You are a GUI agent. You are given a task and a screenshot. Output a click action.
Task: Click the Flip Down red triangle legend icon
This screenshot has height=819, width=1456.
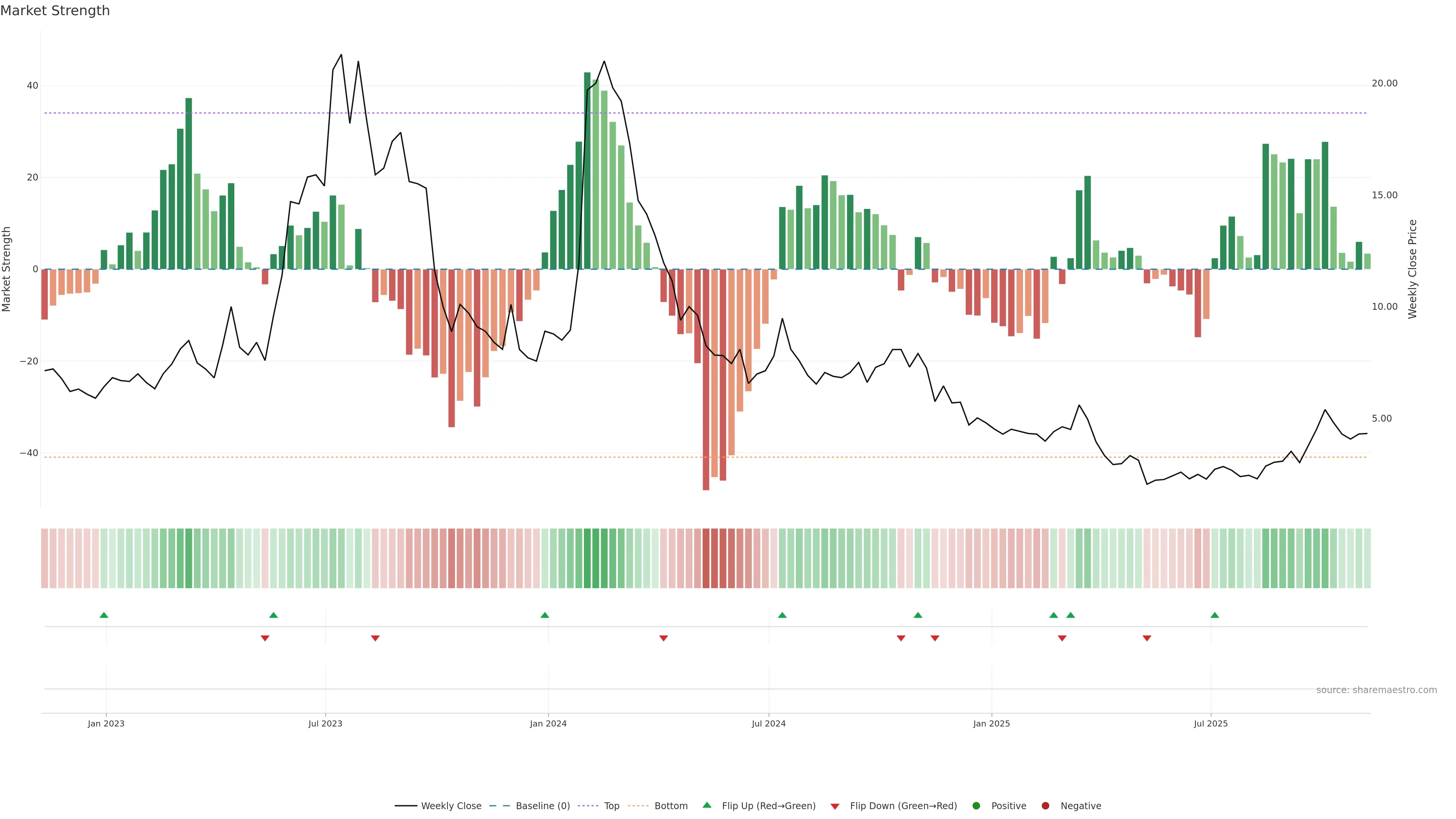tap(835, 806)
